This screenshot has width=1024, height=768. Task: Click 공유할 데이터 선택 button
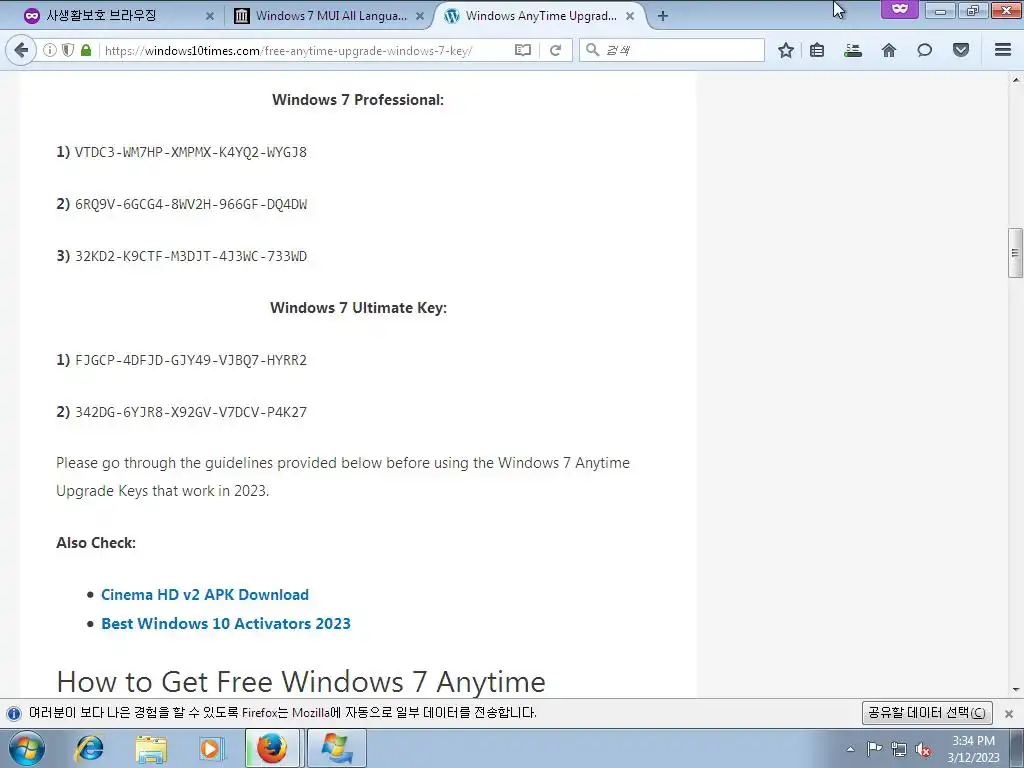(927, 712)
